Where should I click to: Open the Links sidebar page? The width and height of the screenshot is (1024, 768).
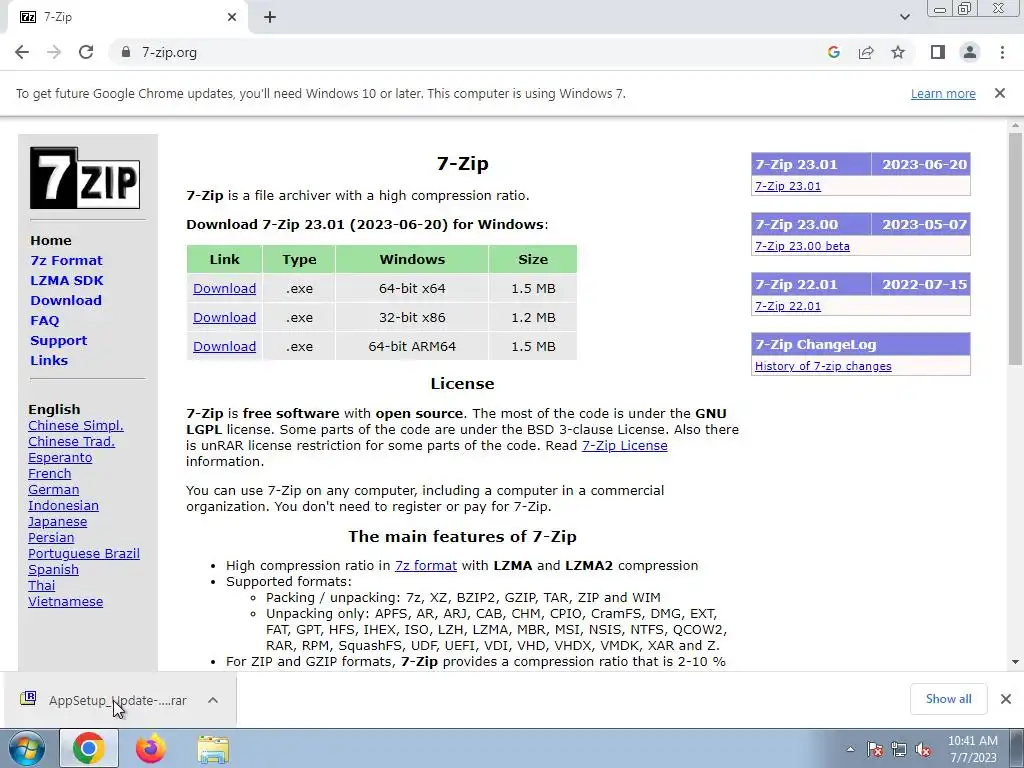pos(49,360)
